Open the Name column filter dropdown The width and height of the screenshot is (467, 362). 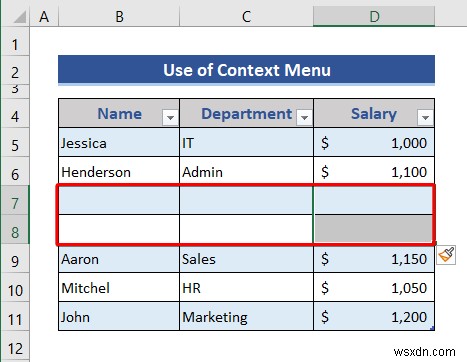click(x=170, y=117)
